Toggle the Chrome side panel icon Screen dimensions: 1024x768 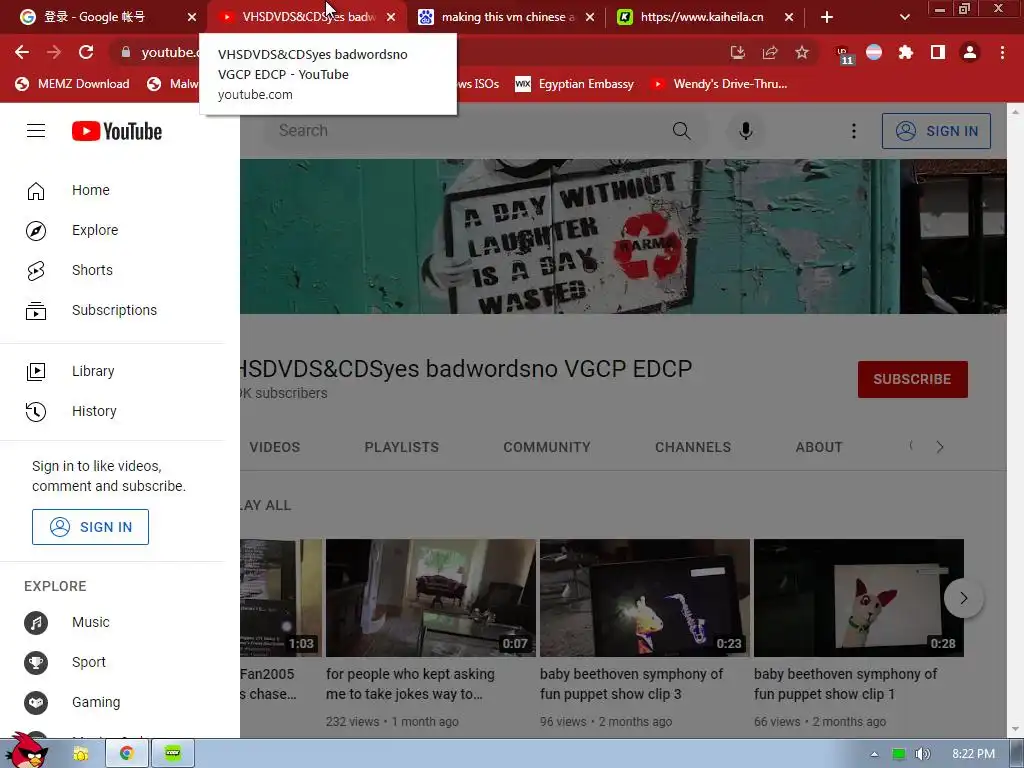coord(938,52)
